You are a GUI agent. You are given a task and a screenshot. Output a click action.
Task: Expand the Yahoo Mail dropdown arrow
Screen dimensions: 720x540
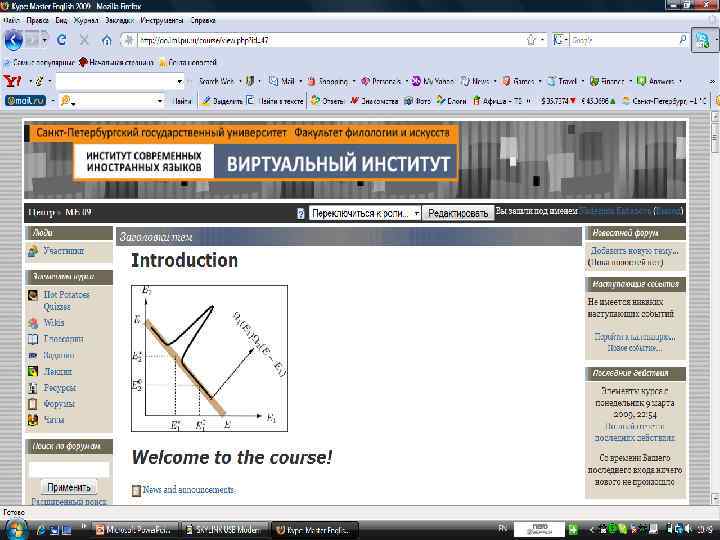tap(300, 82)
